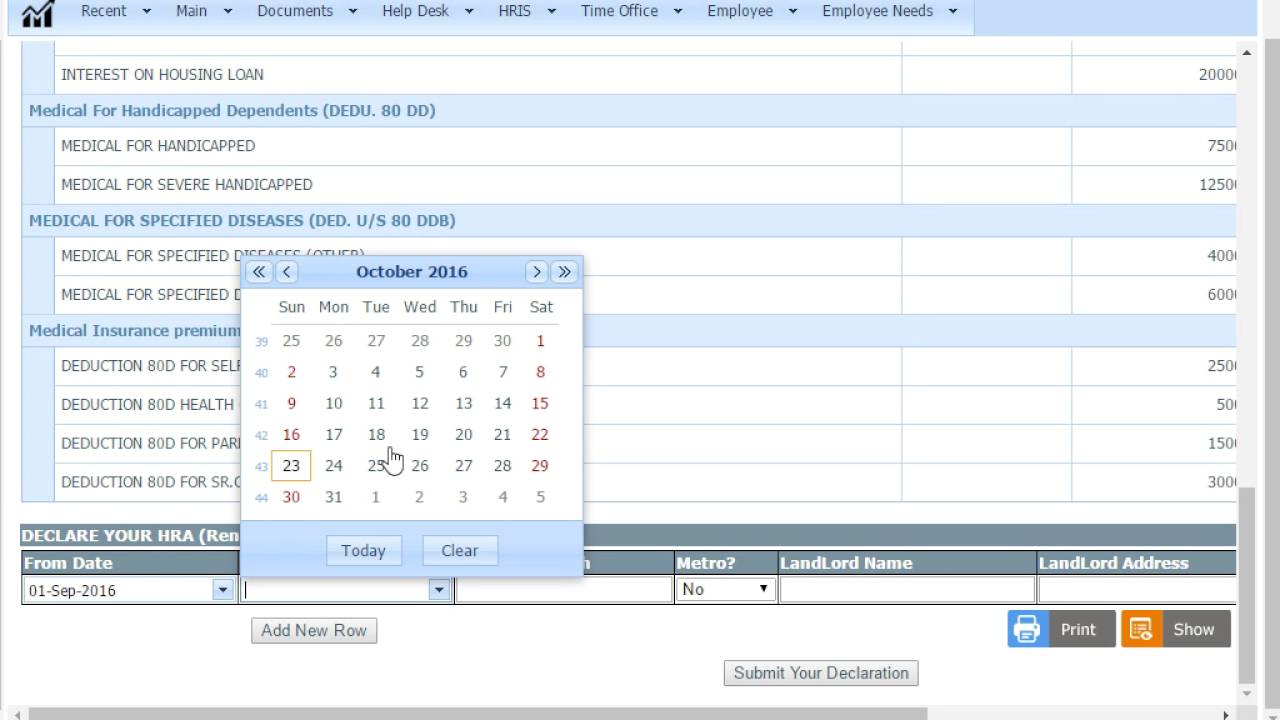
Task: Click the Print button label
Action: point(1078,629)
